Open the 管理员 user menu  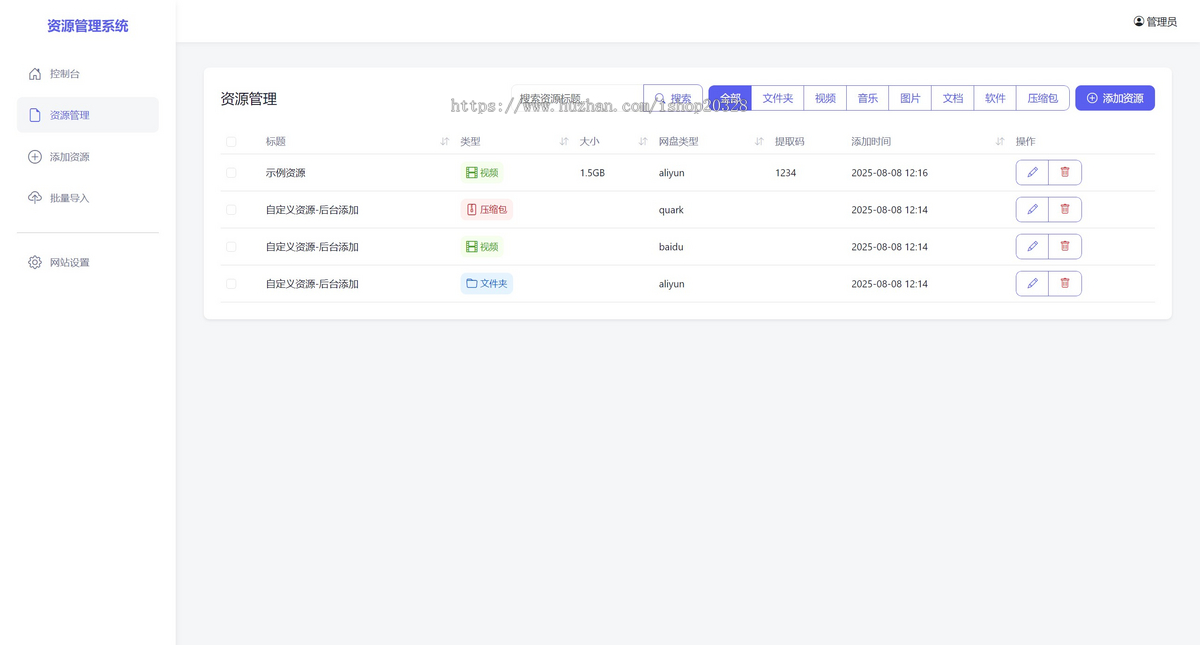pos(1155,21)
